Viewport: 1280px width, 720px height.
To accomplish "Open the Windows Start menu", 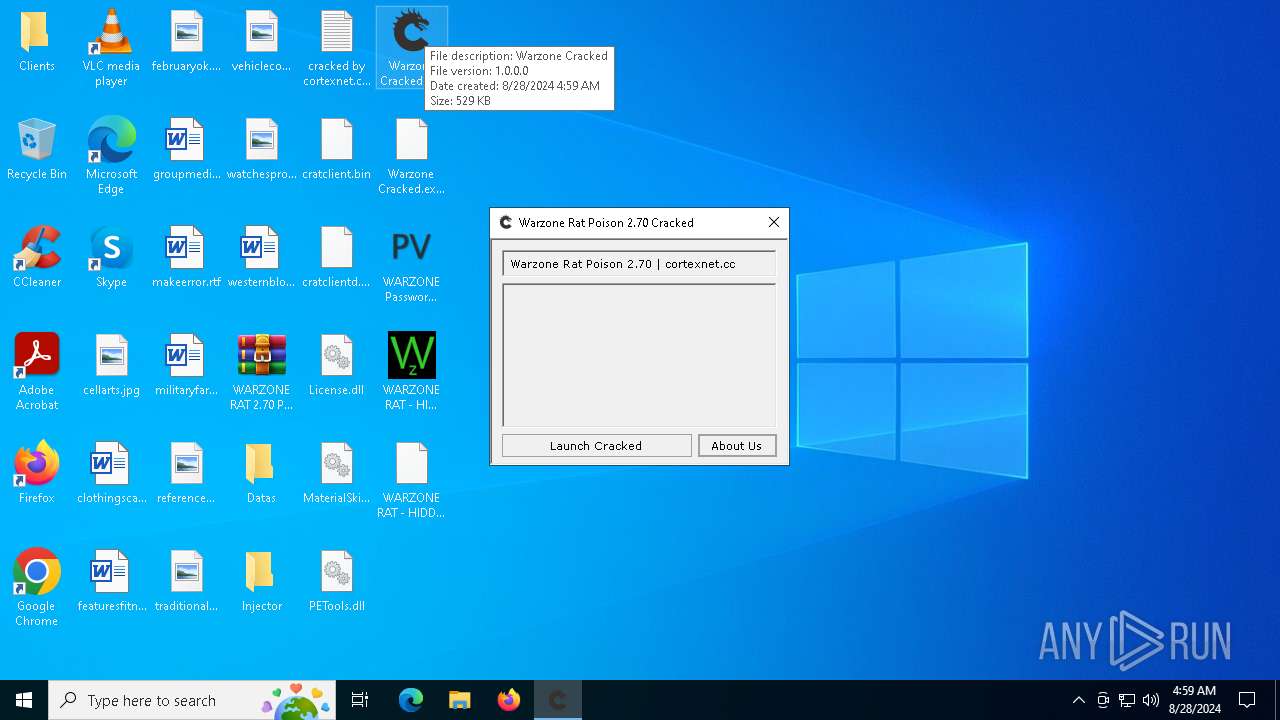I will point(24,700).
